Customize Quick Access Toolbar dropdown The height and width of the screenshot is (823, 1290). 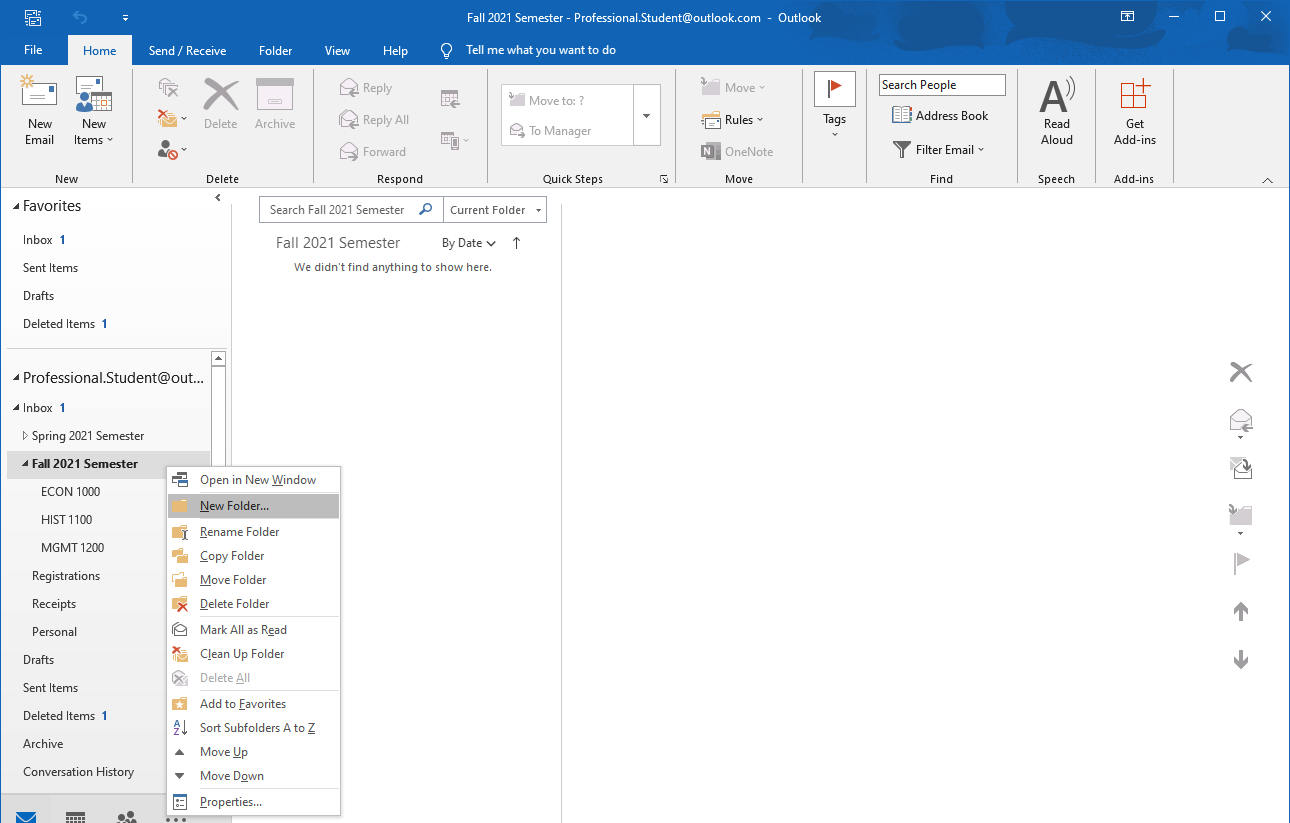coord(125,18)
